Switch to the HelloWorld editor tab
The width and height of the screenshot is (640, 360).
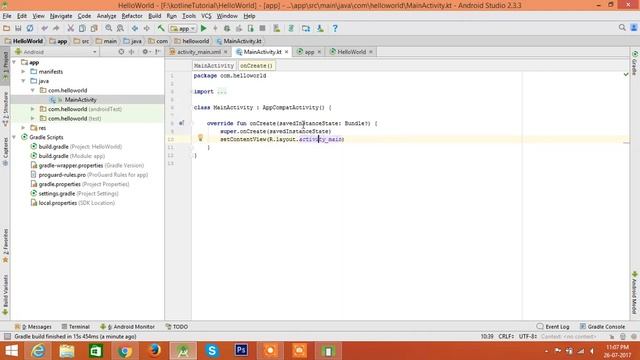351,52
